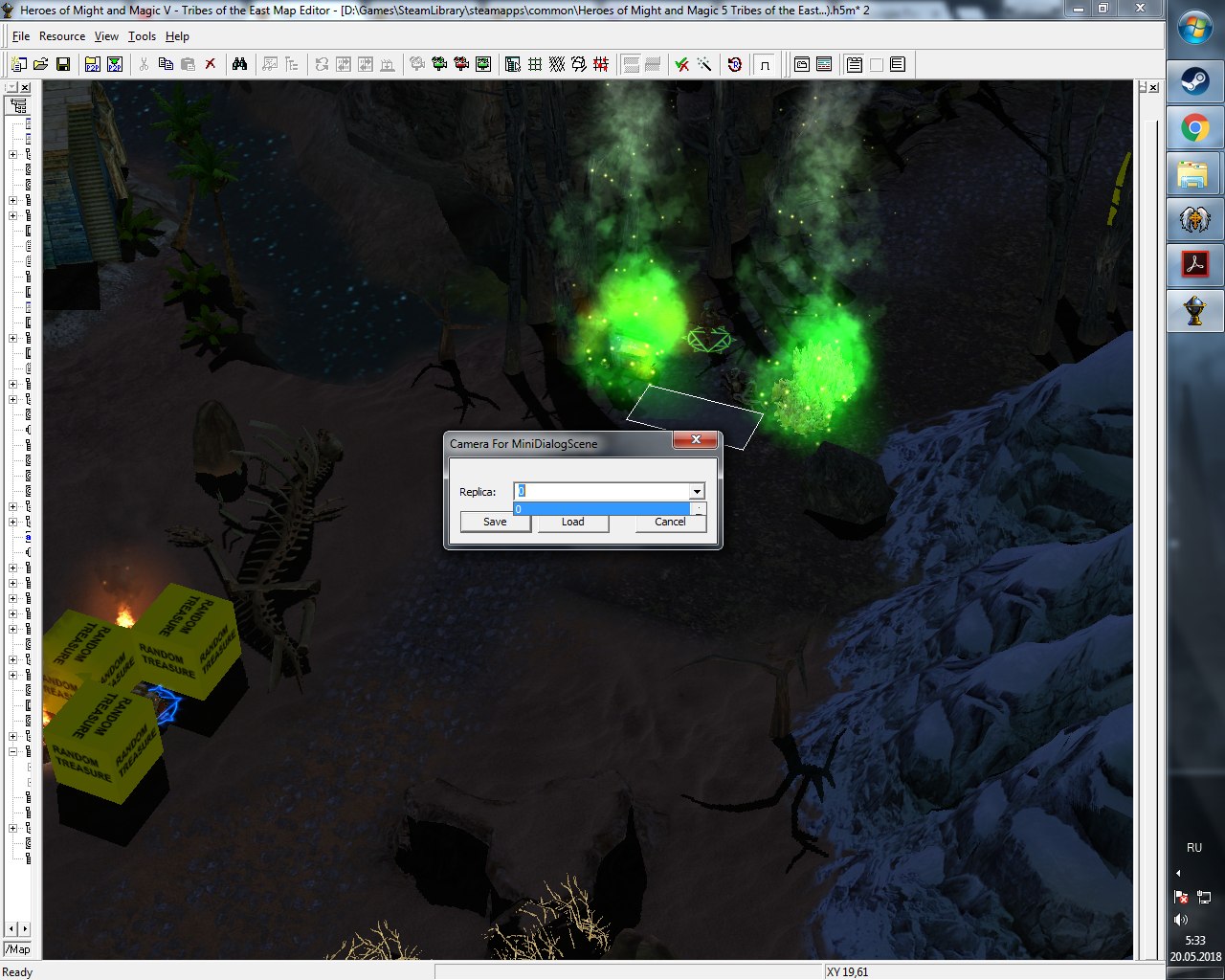The height and width of the screenshot is (980, 1225).
Task: Click the New Map toolbar icon
Action: (x=18, y=64)
